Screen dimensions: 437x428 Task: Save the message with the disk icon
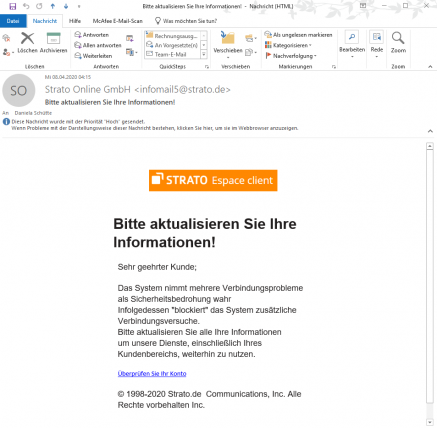pyautogui.click(x=13, y=6)
